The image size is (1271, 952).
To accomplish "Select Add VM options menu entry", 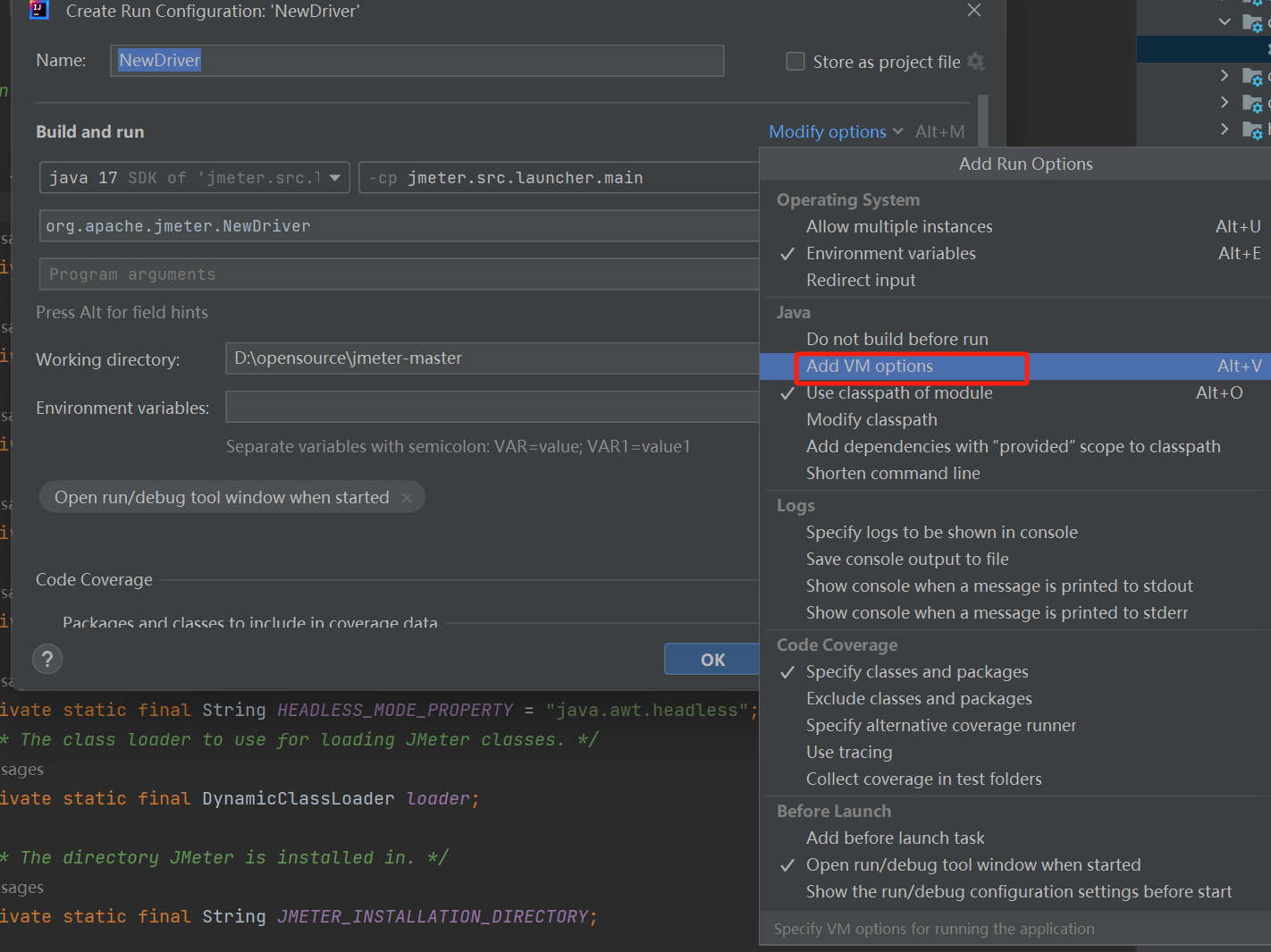I will coord(1014,366).
